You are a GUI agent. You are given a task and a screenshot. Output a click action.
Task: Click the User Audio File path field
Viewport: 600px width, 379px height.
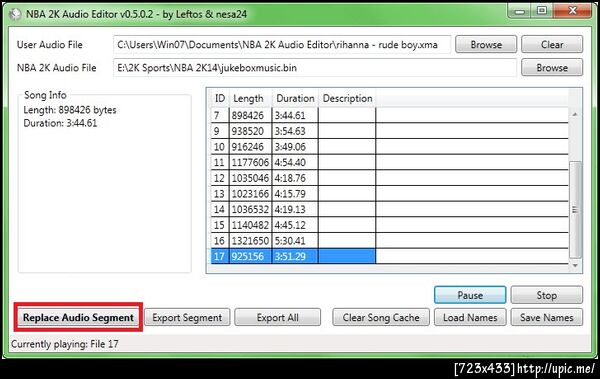pos(282,45)
